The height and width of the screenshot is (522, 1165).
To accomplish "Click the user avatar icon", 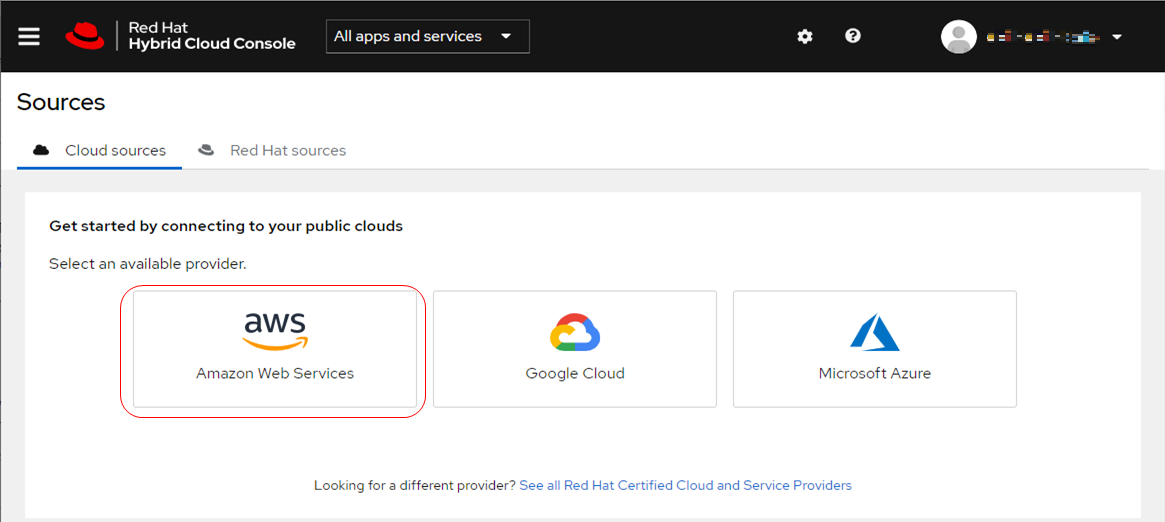I will (959, 37).
